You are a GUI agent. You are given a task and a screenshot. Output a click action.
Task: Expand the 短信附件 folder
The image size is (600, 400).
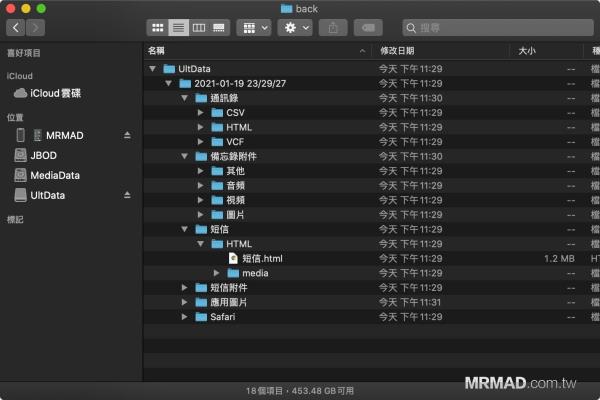click(x=184, y=287)
